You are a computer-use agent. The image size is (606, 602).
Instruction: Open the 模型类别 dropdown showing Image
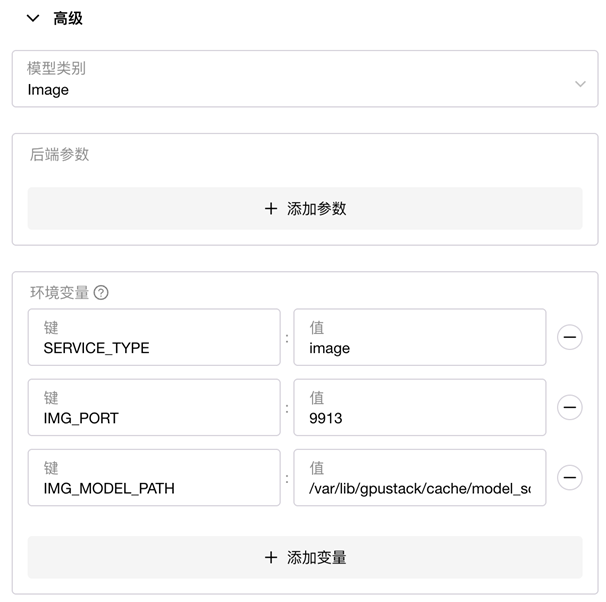click(x=305, y=79)
